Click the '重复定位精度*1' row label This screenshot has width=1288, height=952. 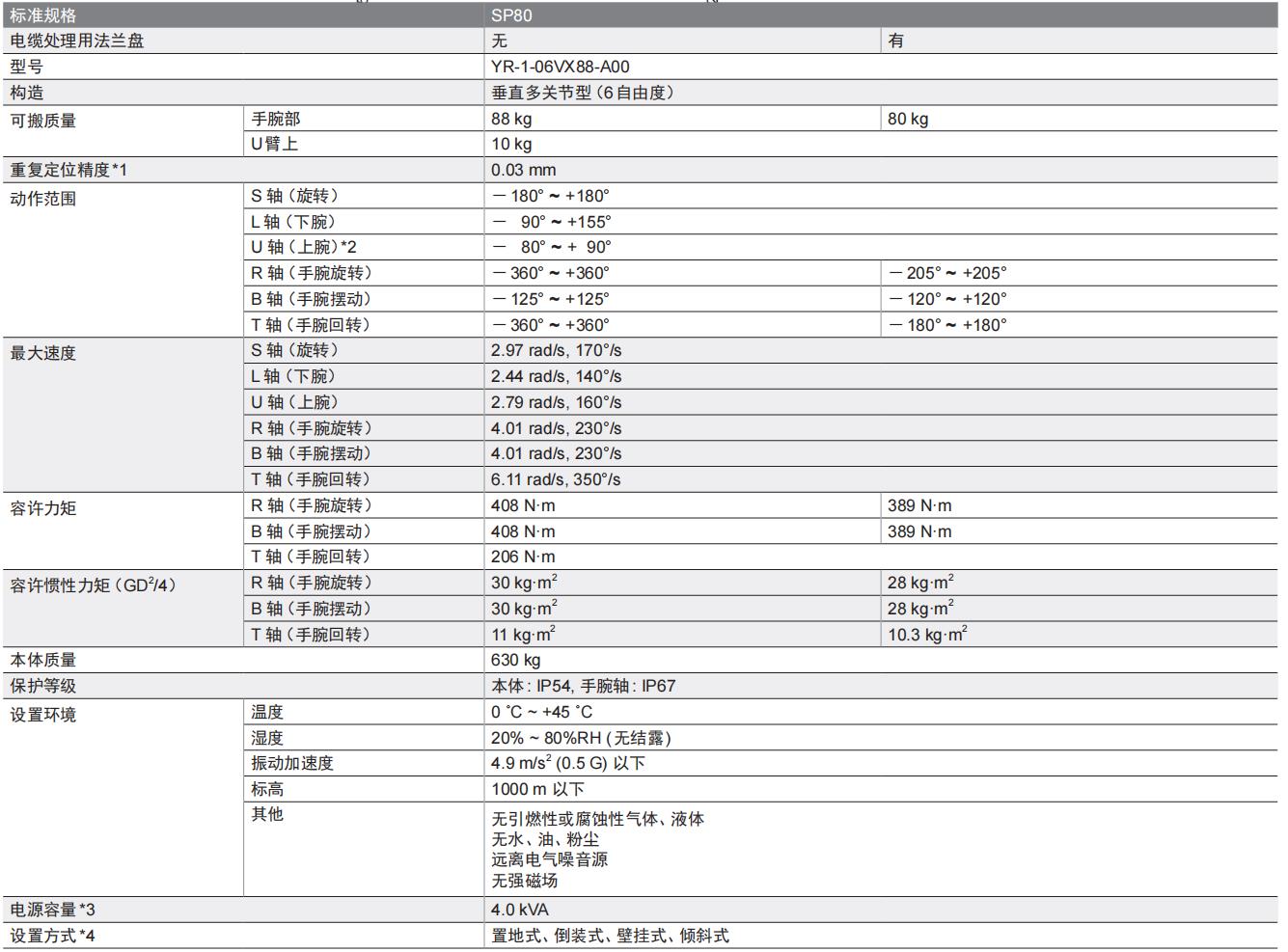point(69,170)
